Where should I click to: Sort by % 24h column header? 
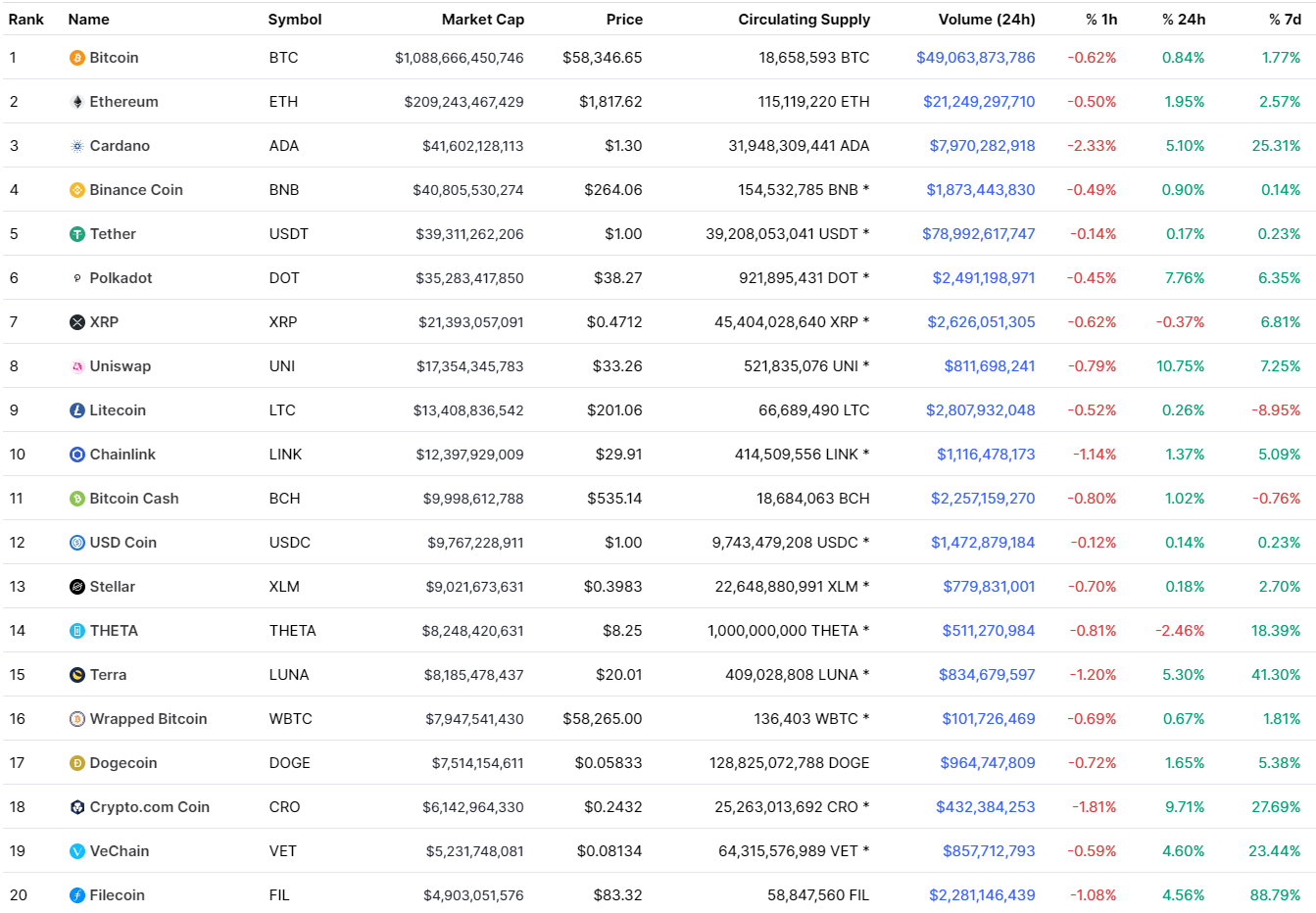click(1184, 20)
